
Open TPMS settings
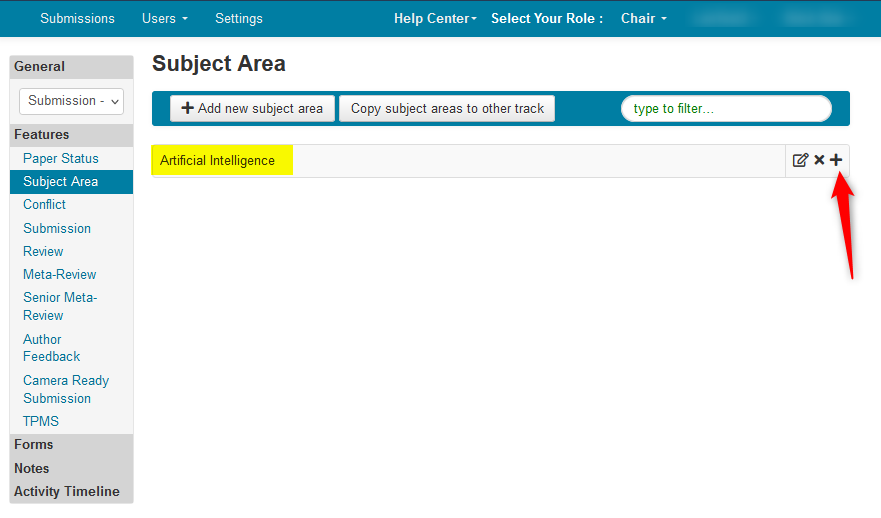click(x=41, y=421)
